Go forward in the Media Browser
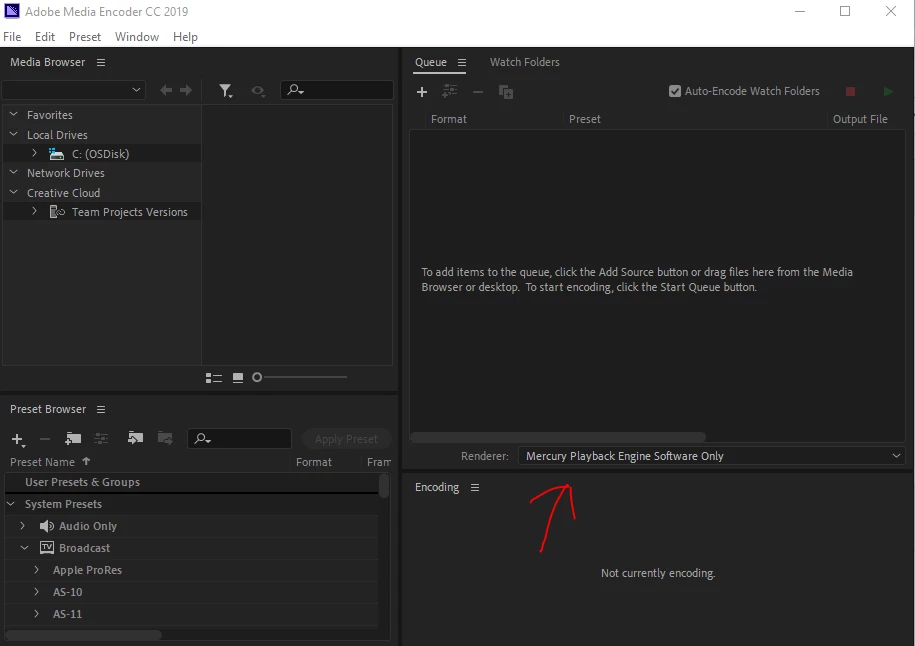915x646 pixels. [186, 90]
